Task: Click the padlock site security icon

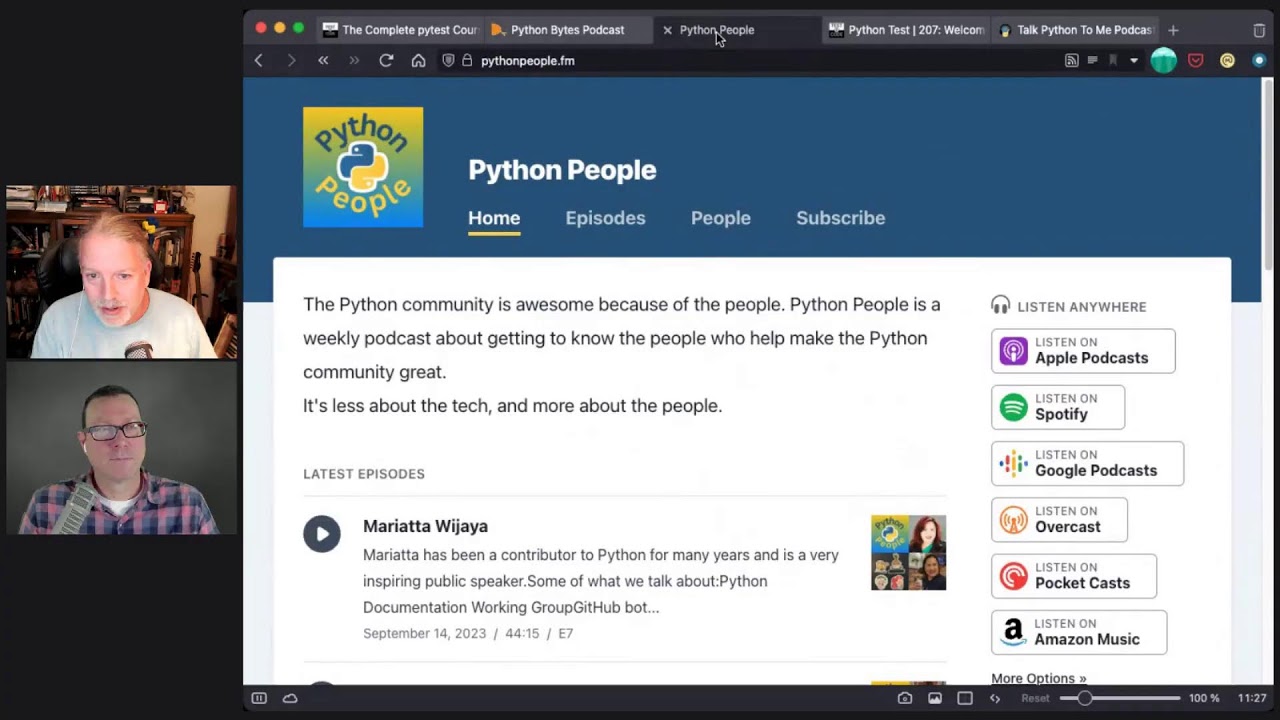Action: click(x=467, y=61)
